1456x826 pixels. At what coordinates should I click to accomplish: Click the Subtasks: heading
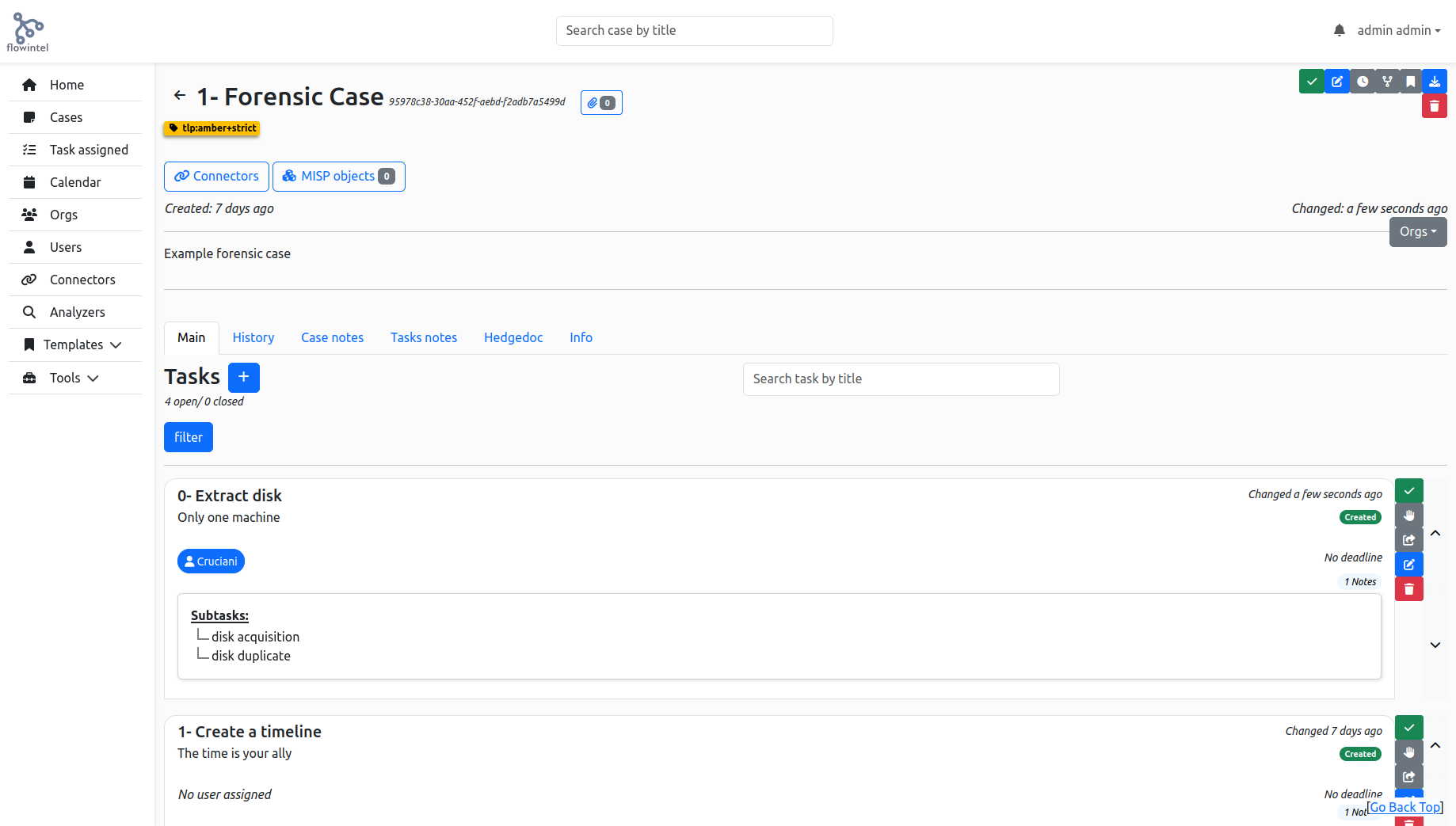coord(219,615)
